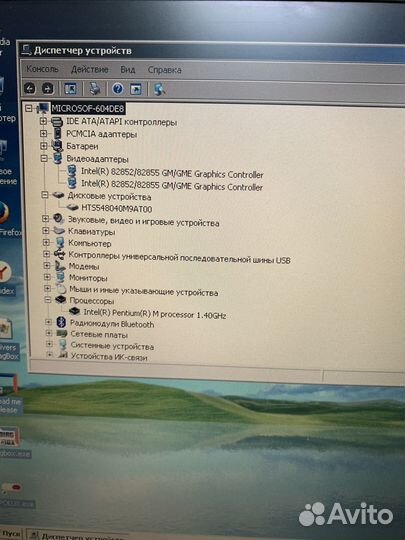
Task: Click the Компьютер category icon
Action: (x=60, y=242)
